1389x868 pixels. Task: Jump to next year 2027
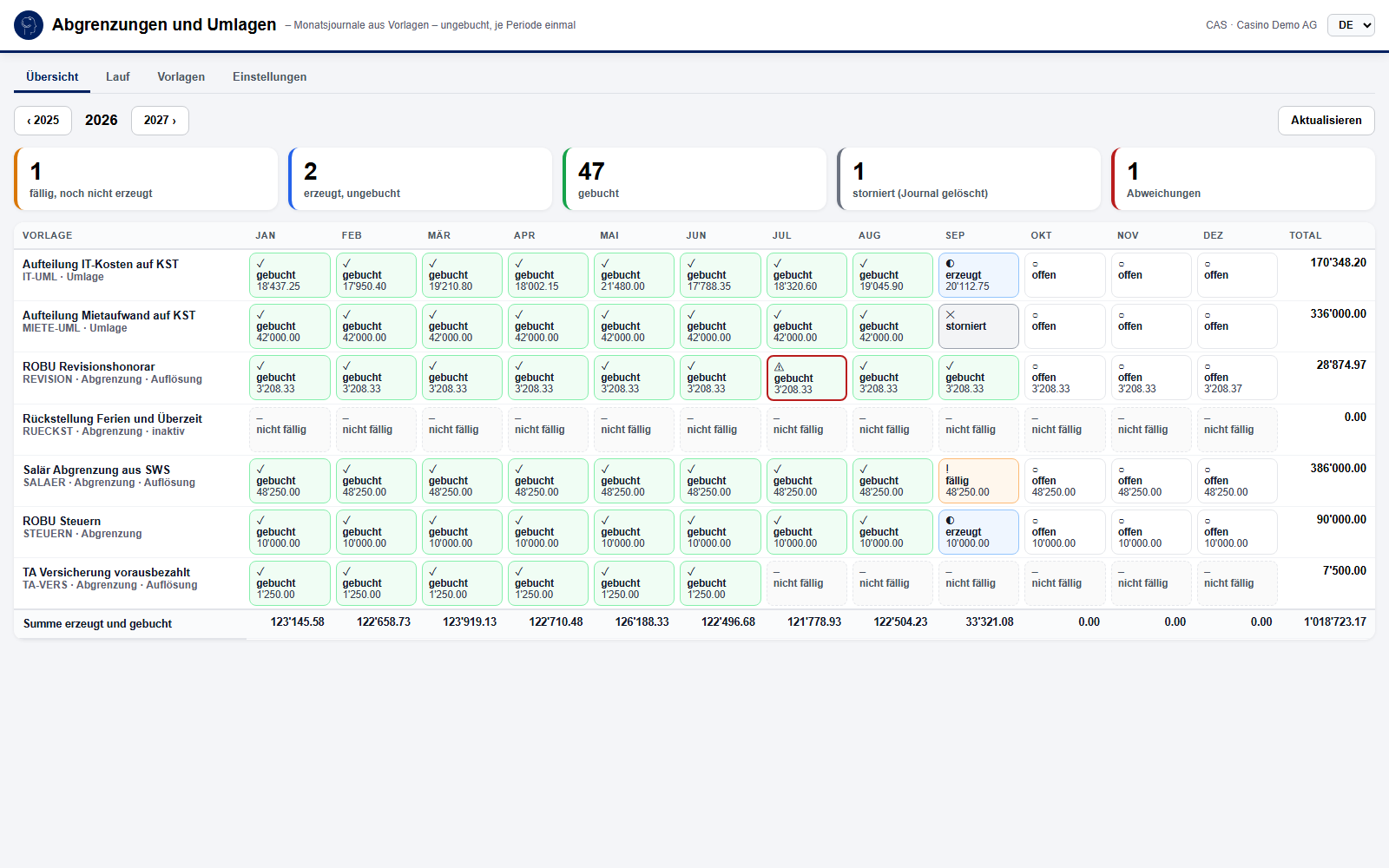[x=160, y=121]
